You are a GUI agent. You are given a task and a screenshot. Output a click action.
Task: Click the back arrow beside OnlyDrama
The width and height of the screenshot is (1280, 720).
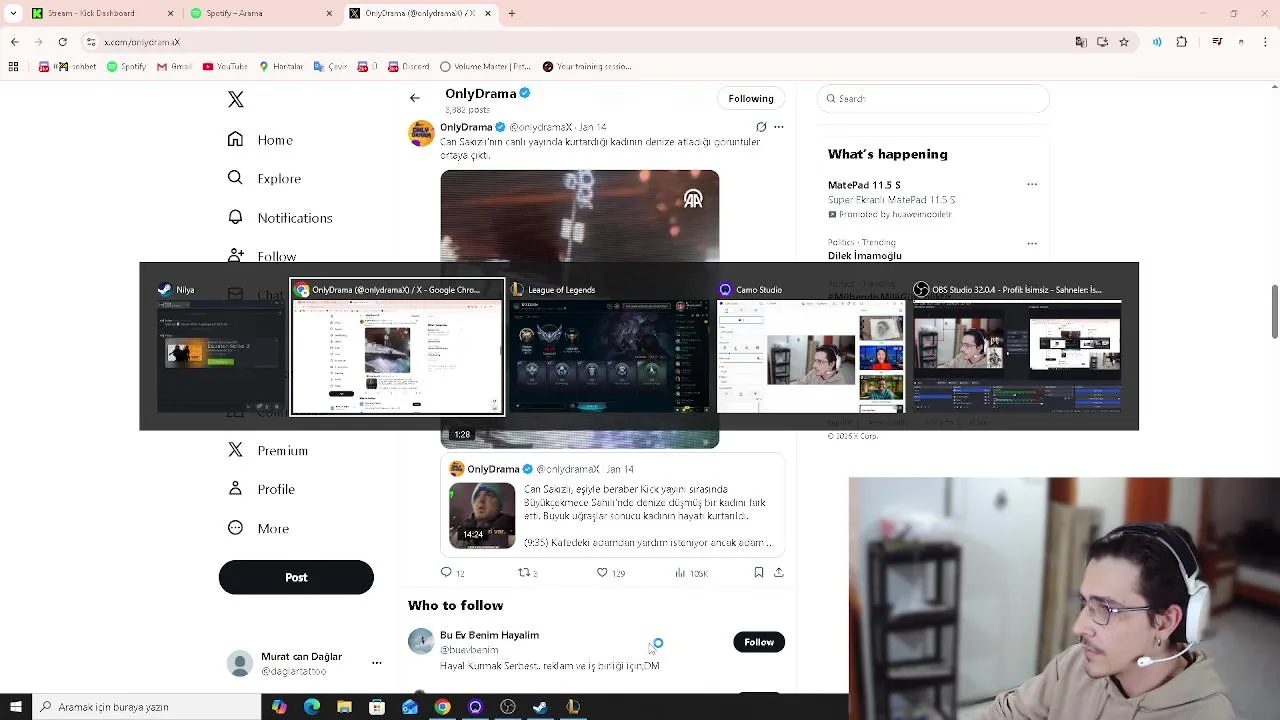tap(415, 98)
